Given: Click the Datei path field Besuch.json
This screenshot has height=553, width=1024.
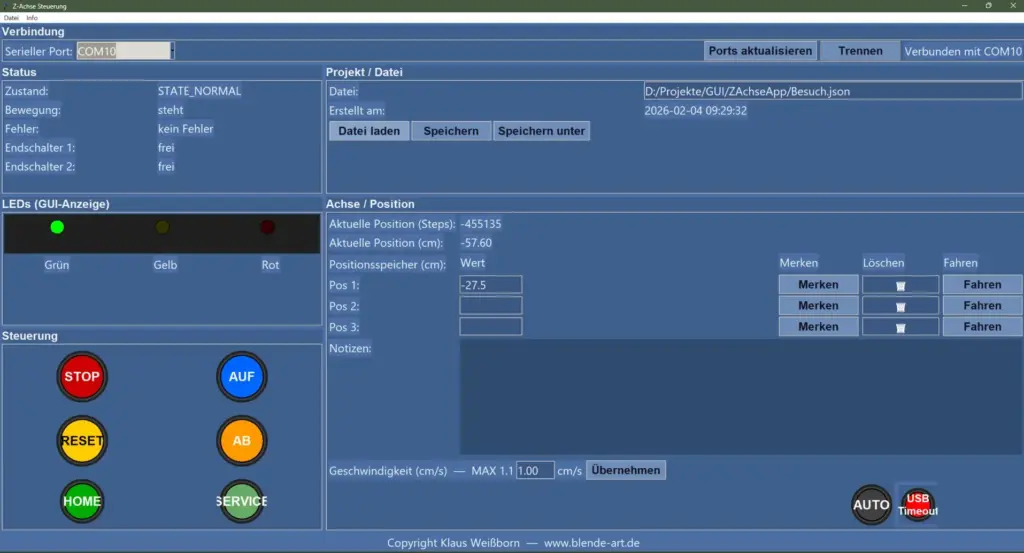Looking at the screenshot, I should [833, 91].
